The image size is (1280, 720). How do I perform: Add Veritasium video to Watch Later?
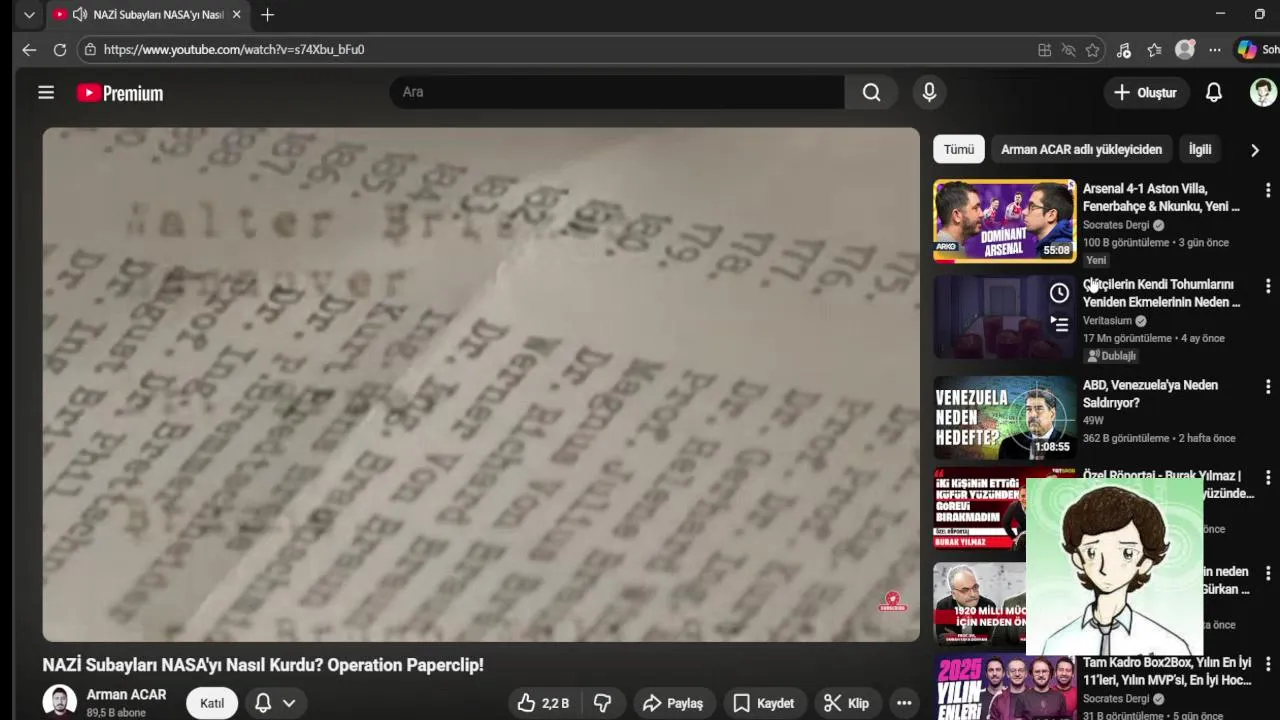(1059, 293)
